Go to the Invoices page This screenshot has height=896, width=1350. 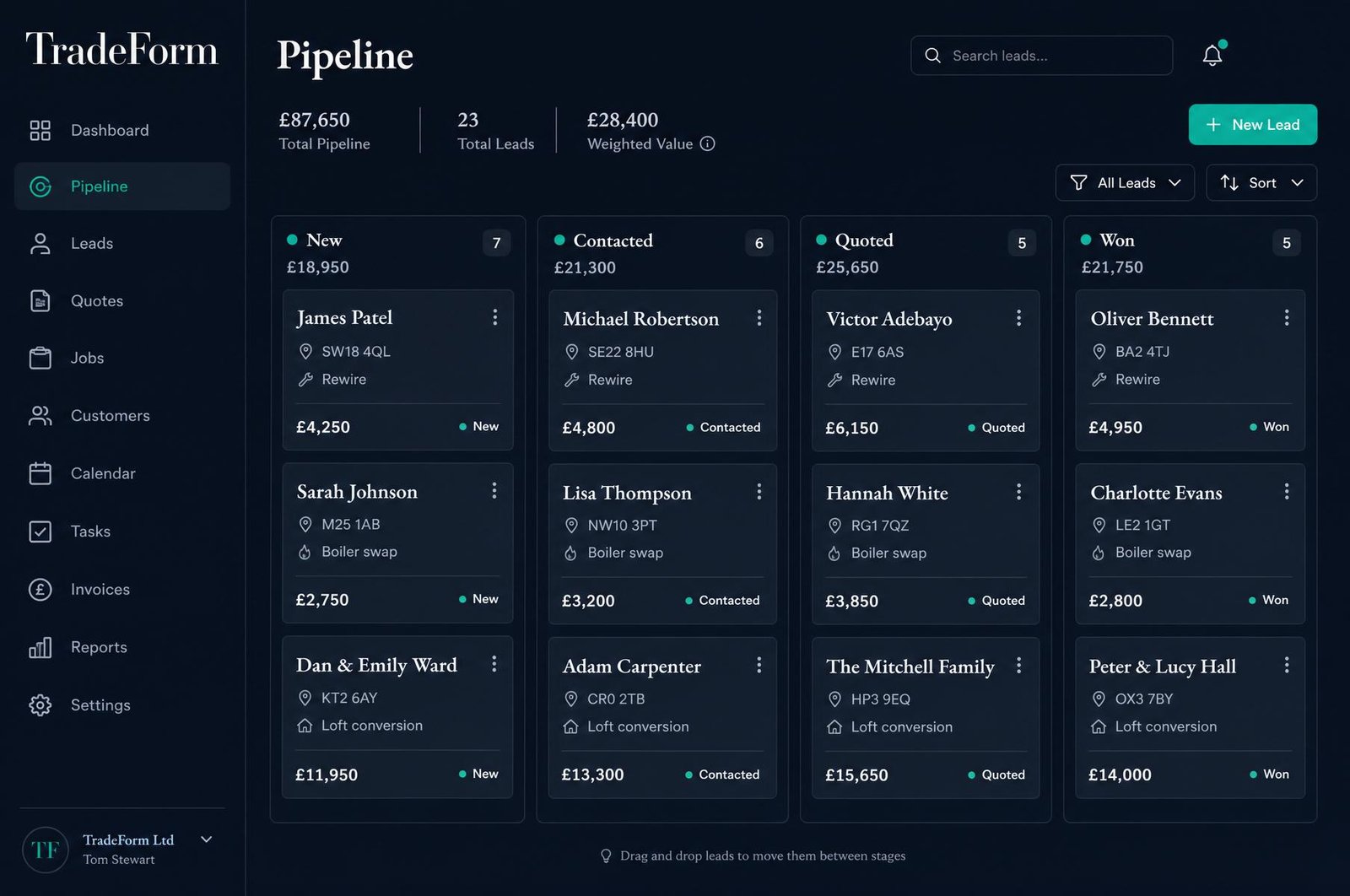click(x=122, y=589)
